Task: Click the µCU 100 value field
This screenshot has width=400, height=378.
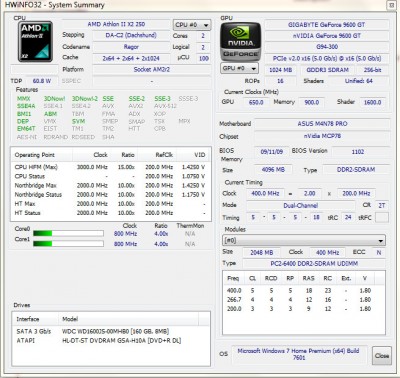Action: pos(203,58)
